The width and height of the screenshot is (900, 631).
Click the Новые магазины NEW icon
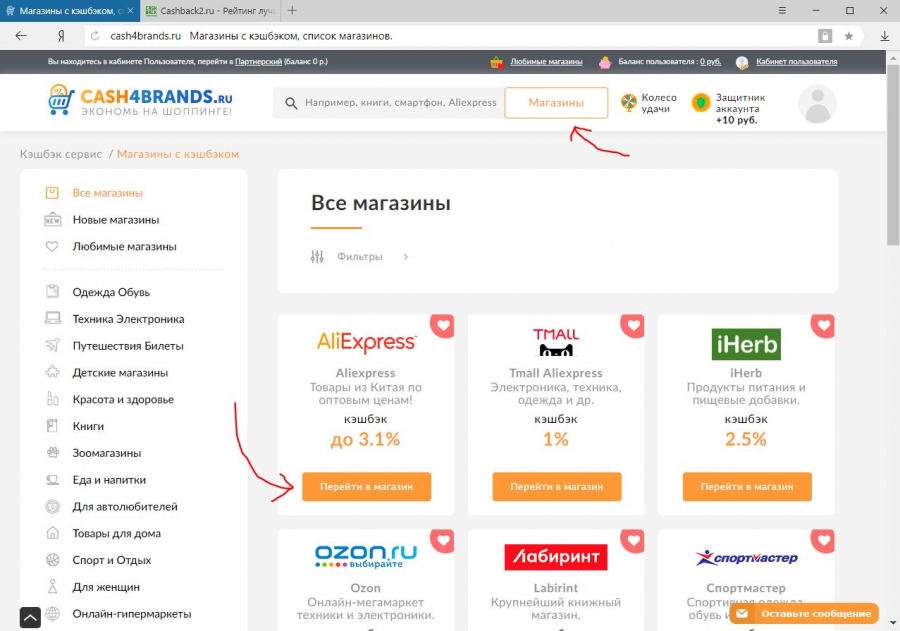coord(52,220)
